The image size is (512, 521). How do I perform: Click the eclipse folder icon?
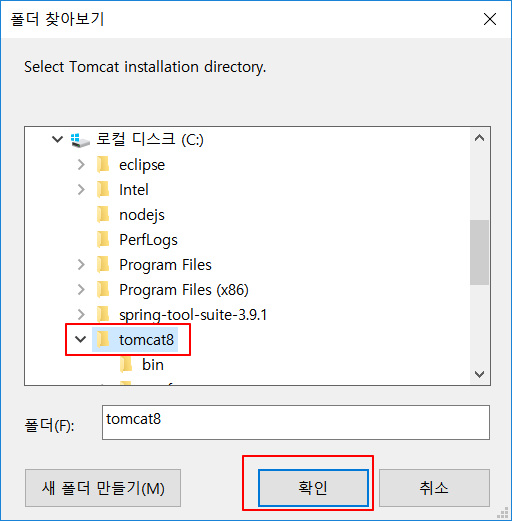103,165
